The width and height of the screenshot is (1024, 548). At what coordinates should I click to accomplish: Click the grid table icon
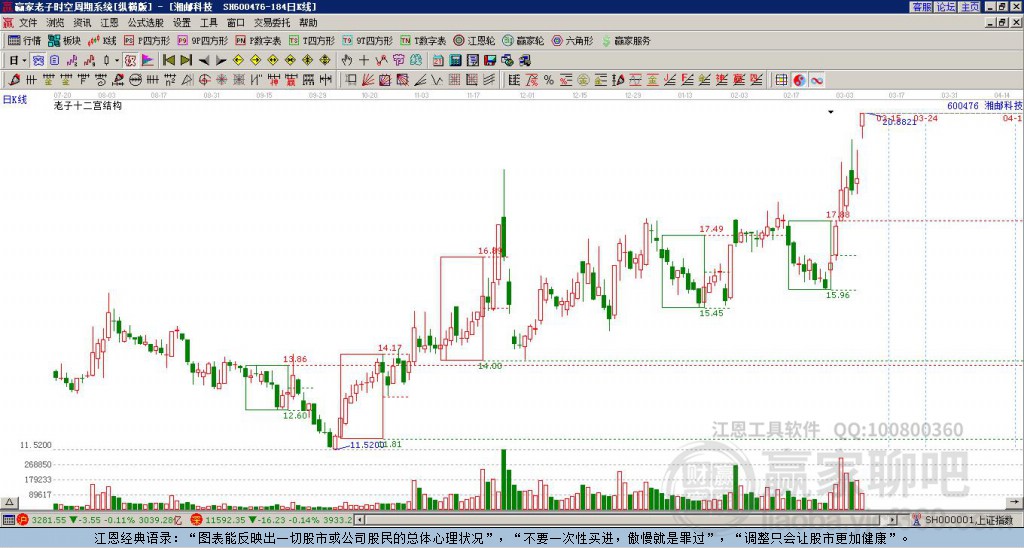[x=781, y=80]
